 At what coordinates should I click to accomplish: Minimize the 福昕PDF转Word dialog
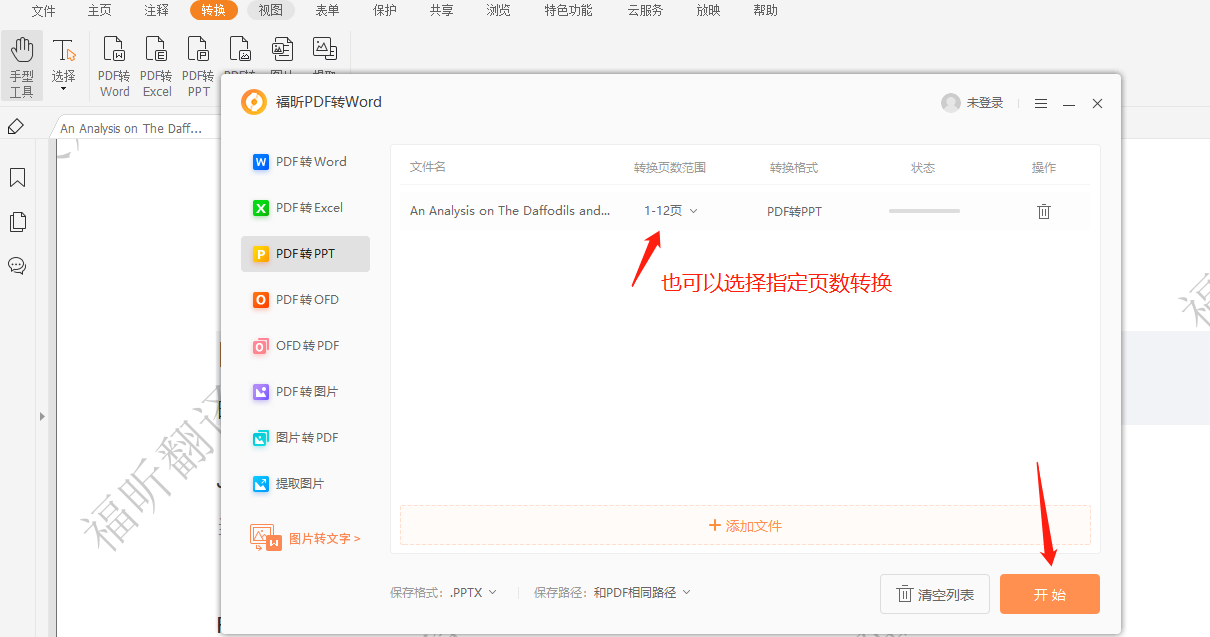pyautogui.click(x=1069, y=104)
